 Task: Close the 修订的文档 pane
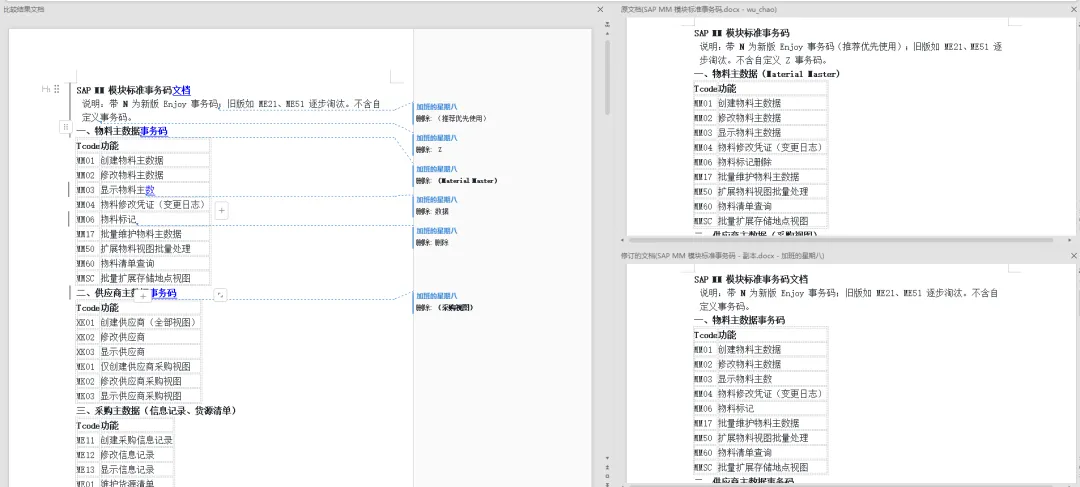coord(1074,255)
